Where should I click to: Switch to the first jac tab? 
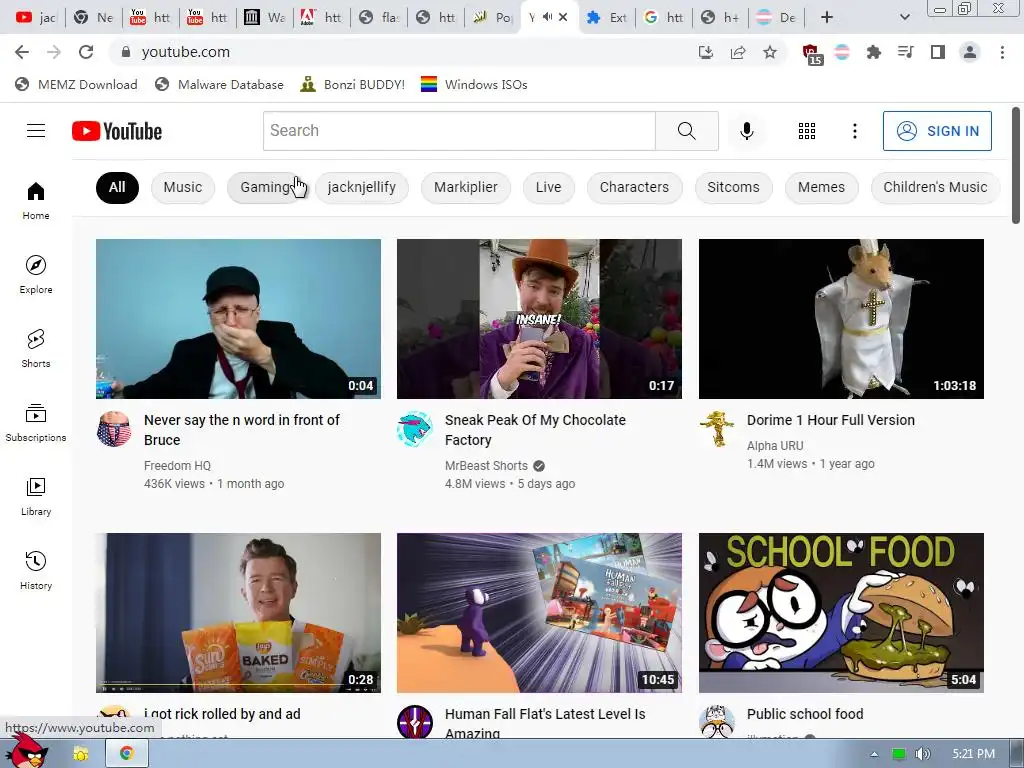coord(36,18)
